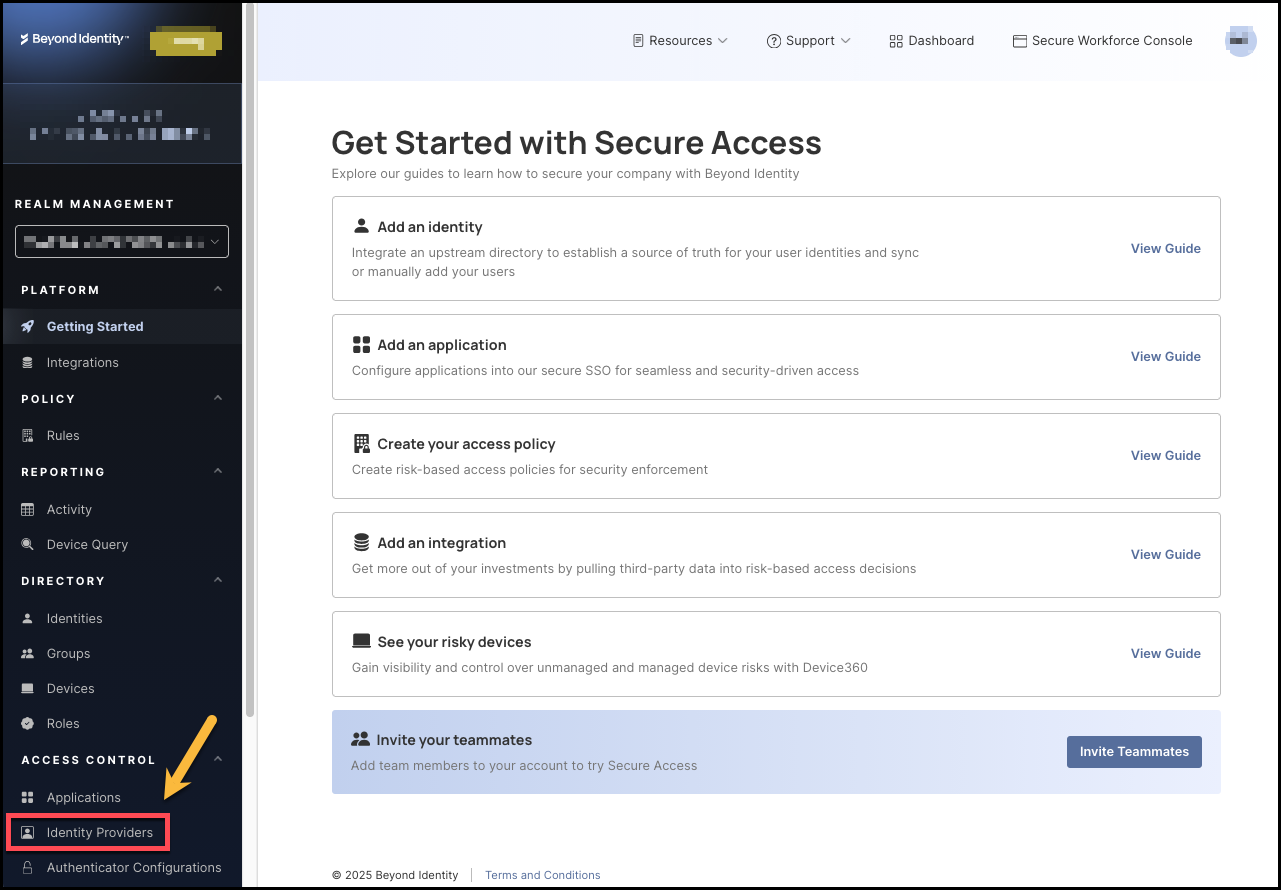Go to the Dashboard
The width and height of the screenshot is (1281, 890).
pos(931,41)
